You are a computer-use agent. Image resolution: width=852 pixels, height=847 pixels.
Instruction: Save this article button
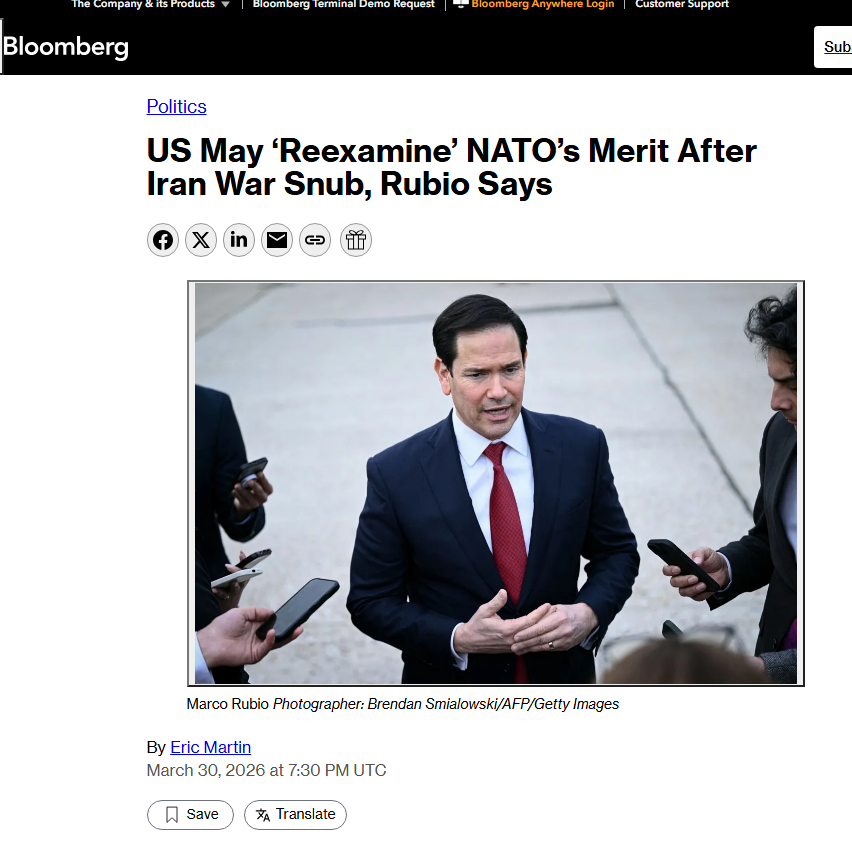(x=190, y=814)
